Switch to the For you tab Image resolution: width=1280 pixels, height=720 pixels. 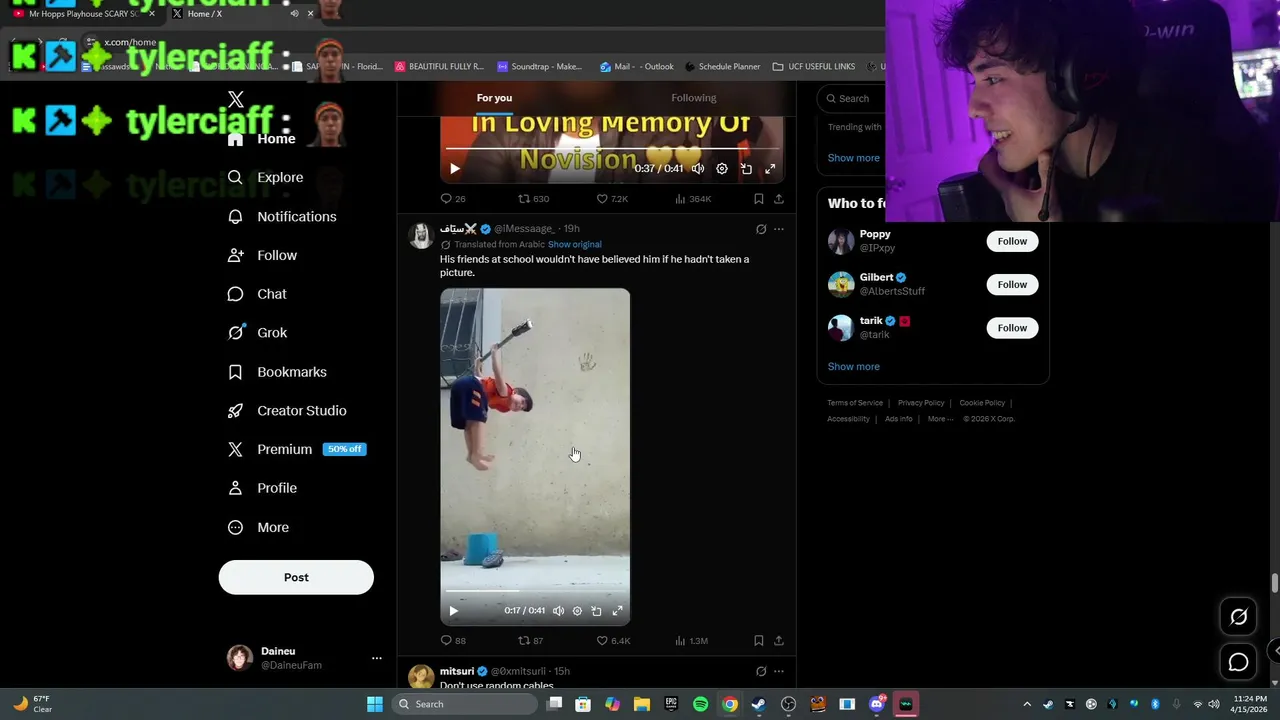pos(494,98)
